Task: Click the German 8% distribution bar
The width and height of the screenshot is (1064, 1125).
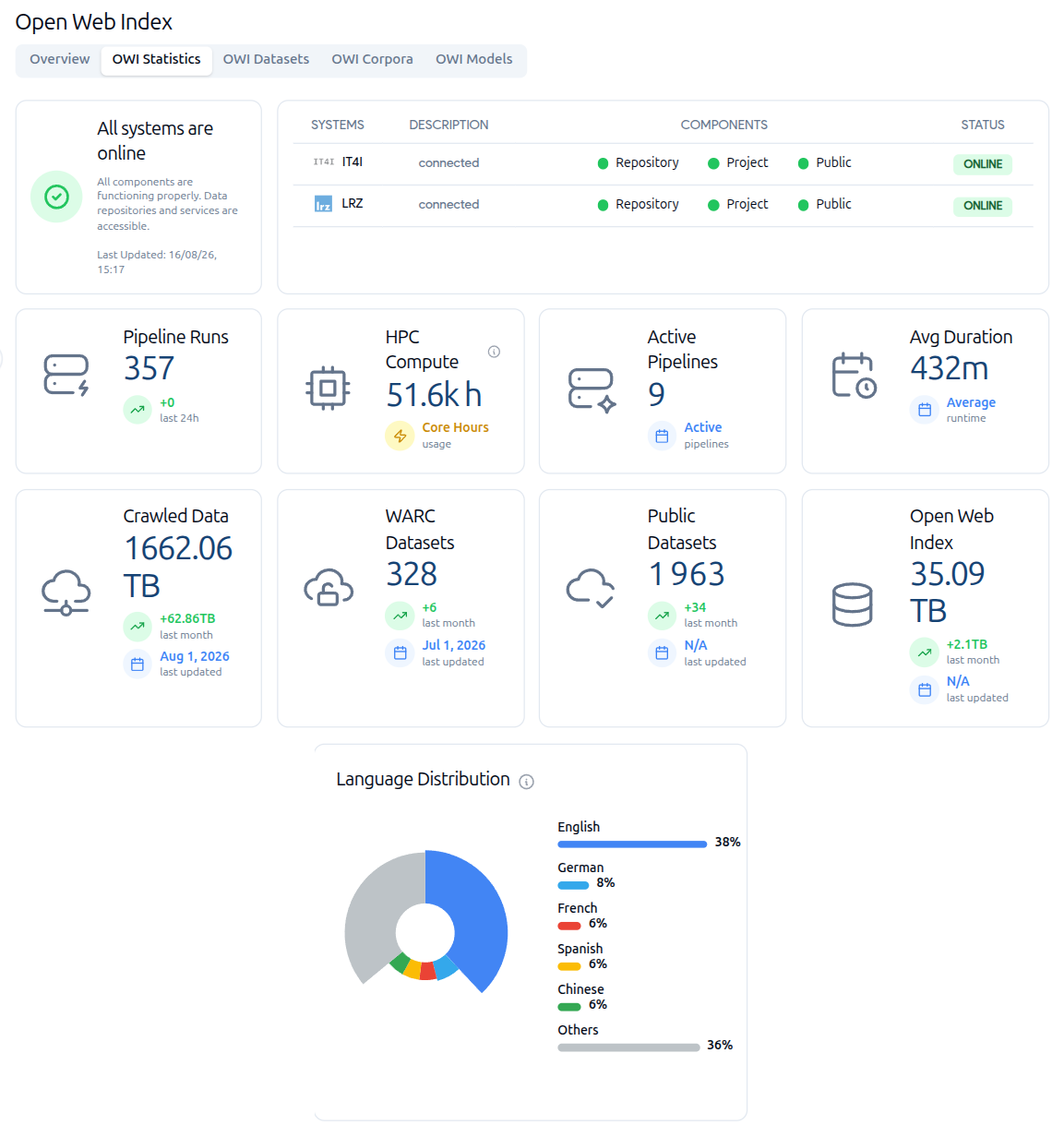Action: 573,885
